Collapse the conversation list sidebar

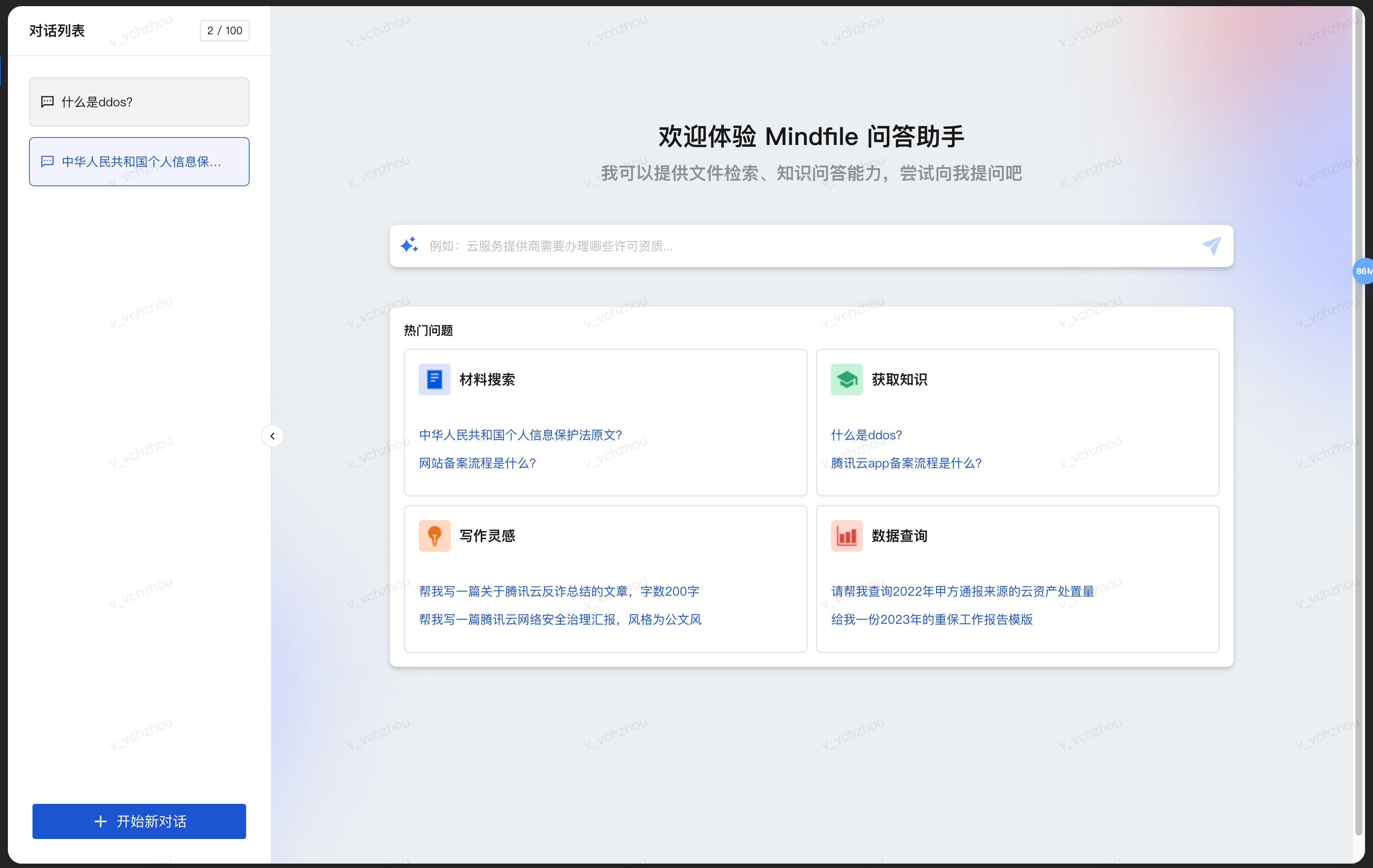(272, 436)
